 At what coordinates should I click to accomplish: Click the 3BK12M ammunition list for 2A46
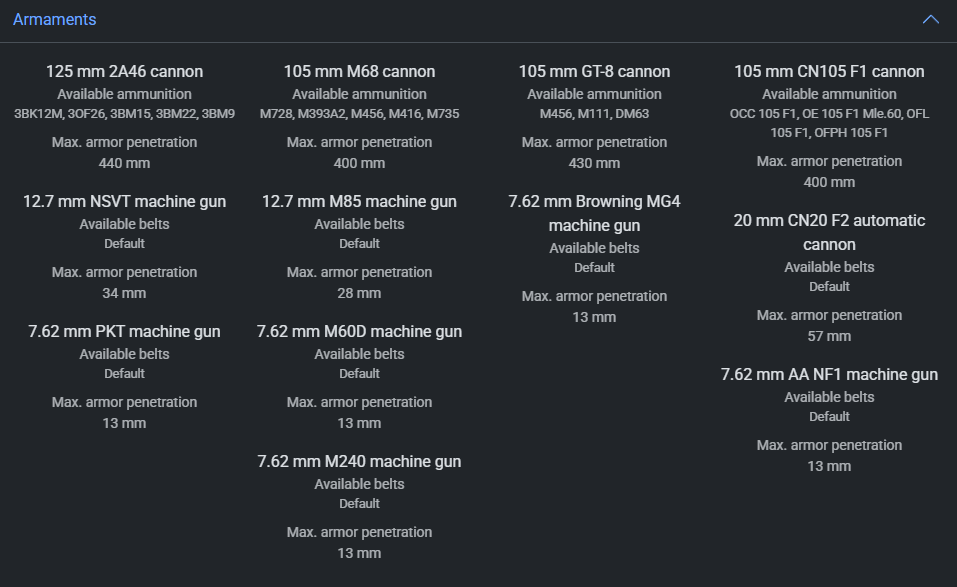coord(124,114)
